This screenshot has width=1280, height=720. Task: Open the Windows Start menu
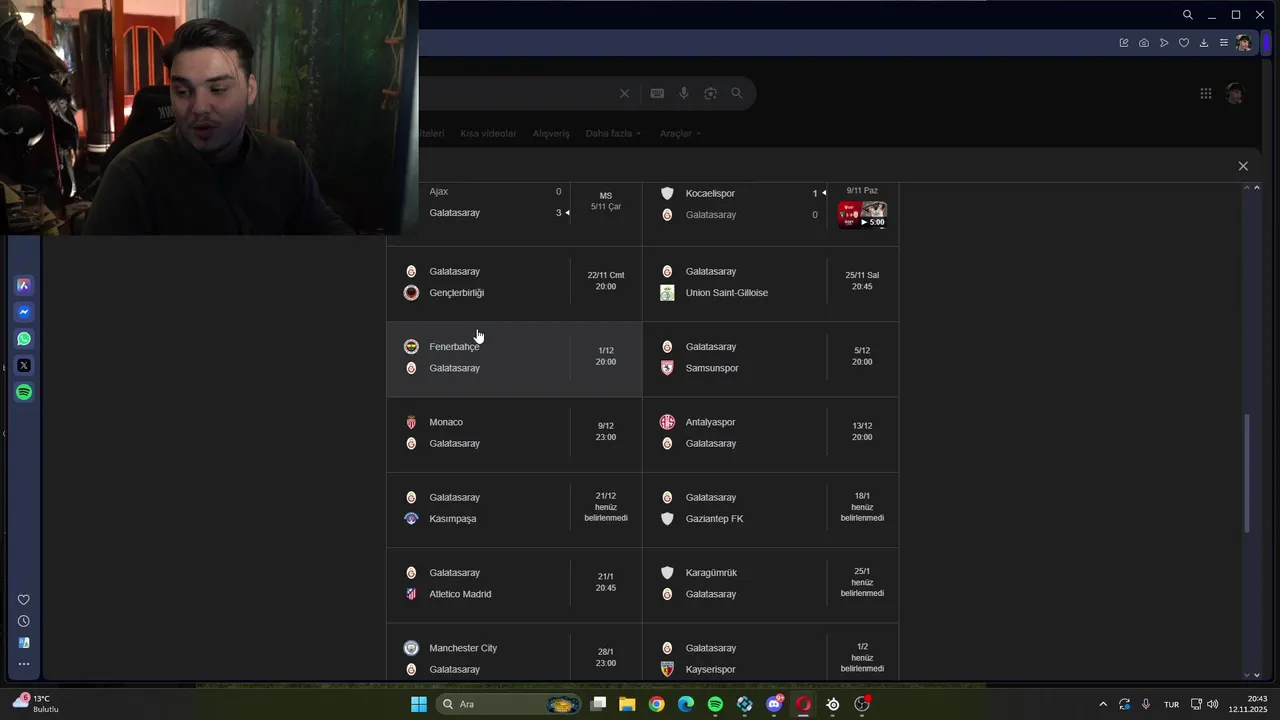[x=419, y=704]
